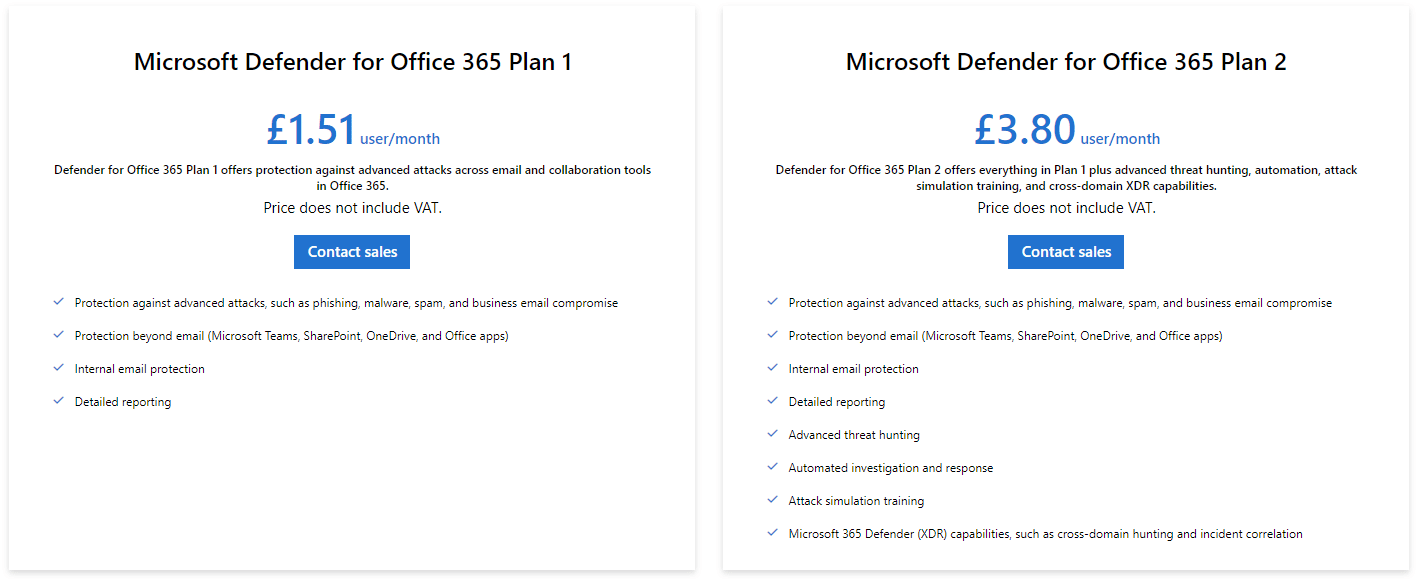Viewport: 1419px width, 579px height.
Task: Click Contact sales under Plan 2
Action: tap(1066, 251)
